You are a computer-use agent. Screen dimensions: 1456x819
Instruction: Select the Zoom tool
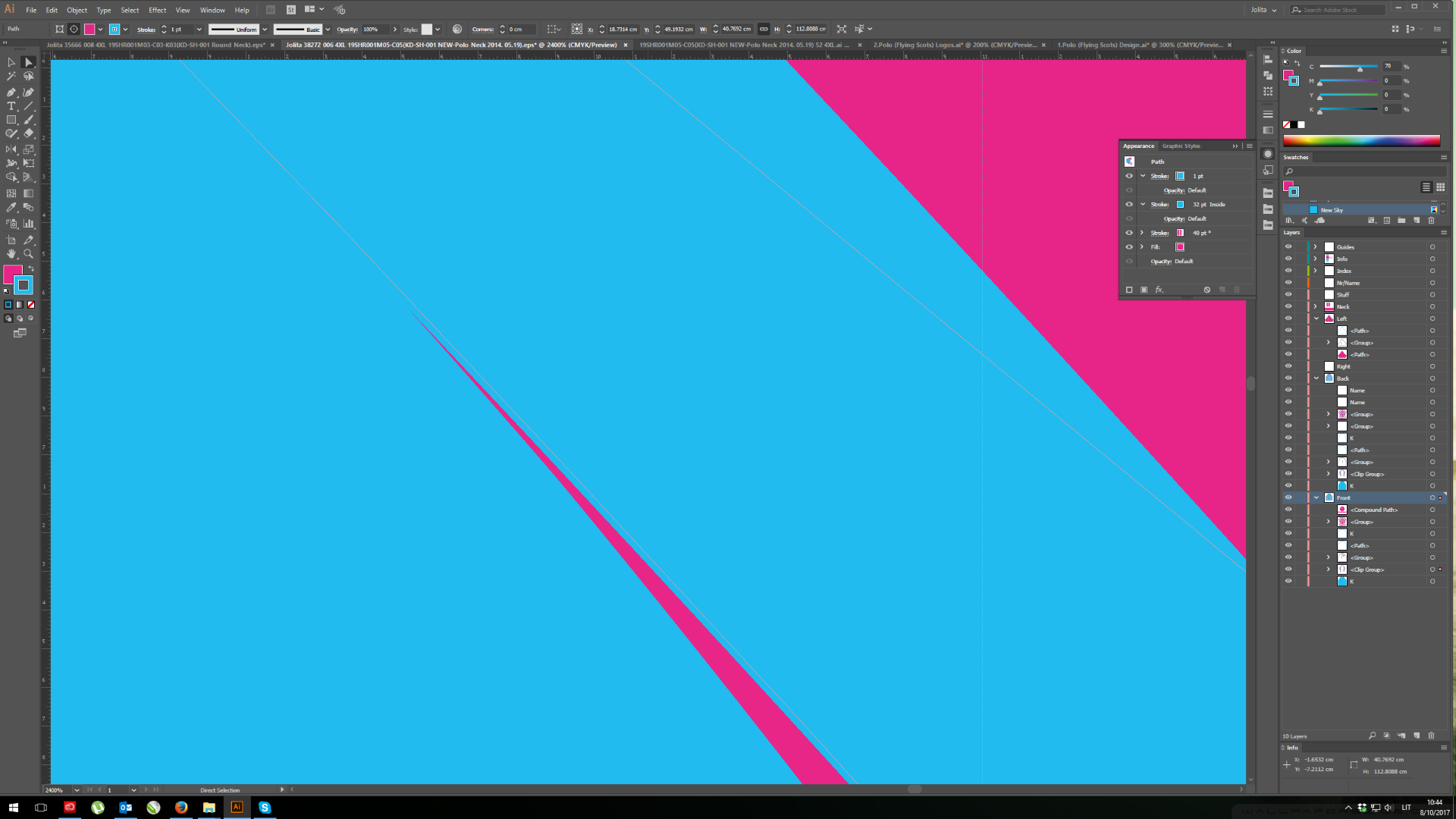(x=28, y=254)
